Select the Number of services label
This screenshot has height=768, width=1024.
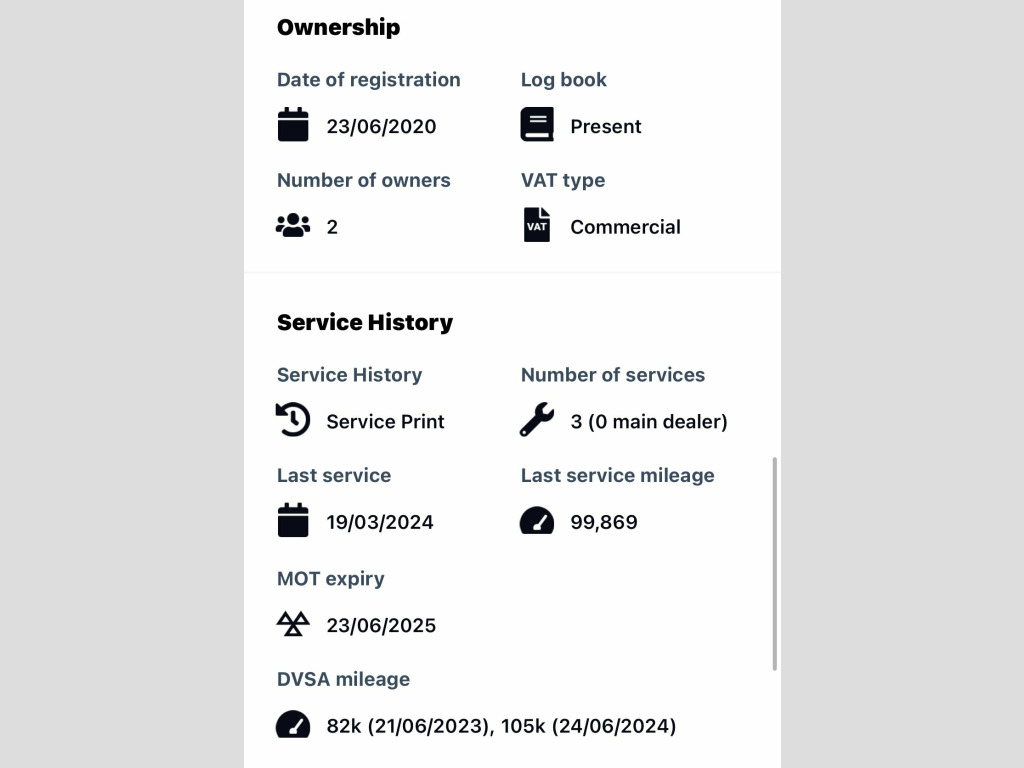coord(613,375)
